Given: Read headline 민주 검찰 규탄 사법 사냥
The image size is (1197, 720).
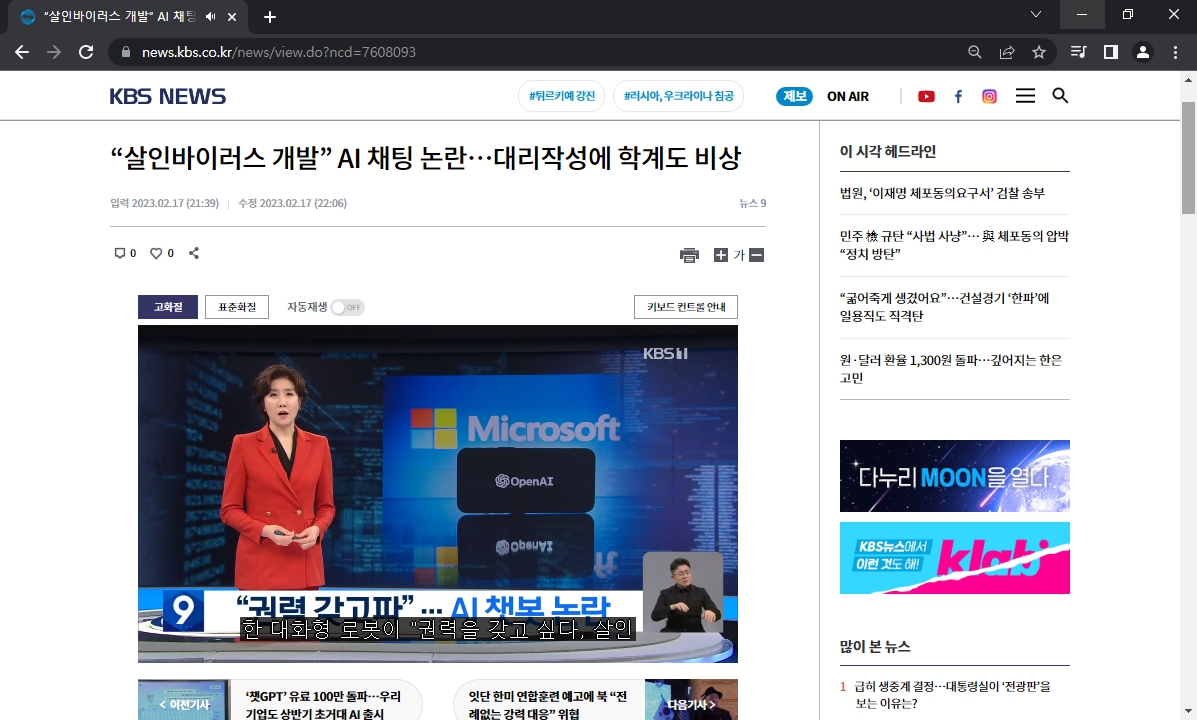Looking at the screenshot, I should [954, 245].
